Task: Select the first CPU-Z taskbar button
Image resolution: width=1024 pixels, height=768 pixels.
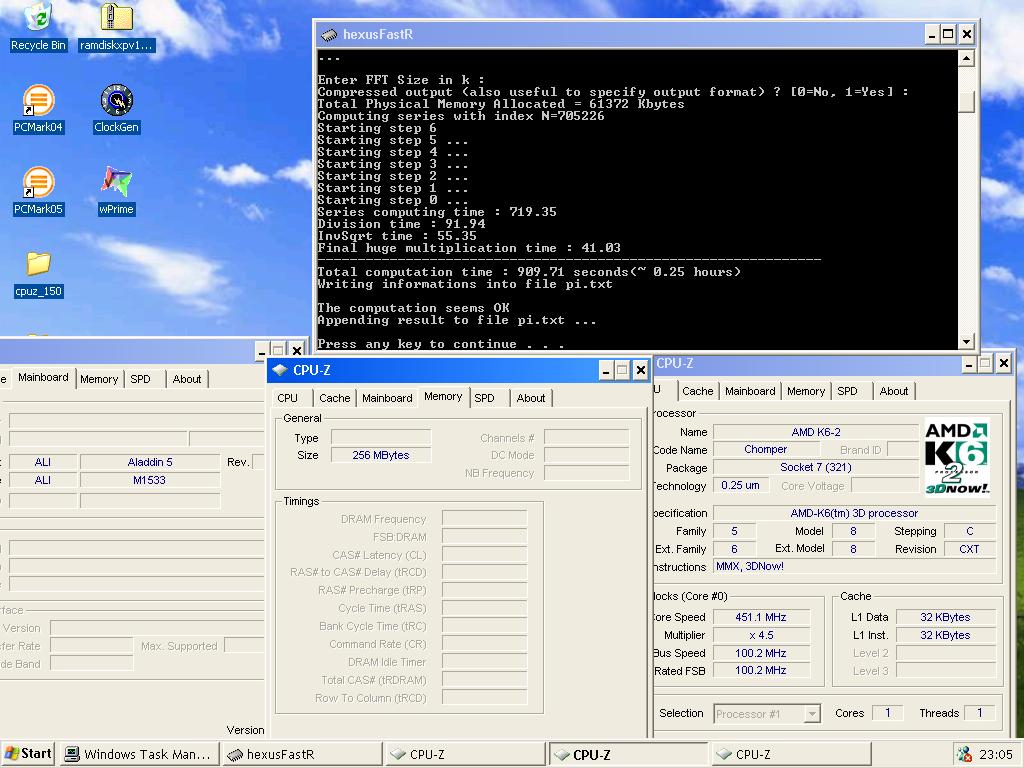Action: pos(465,754)
